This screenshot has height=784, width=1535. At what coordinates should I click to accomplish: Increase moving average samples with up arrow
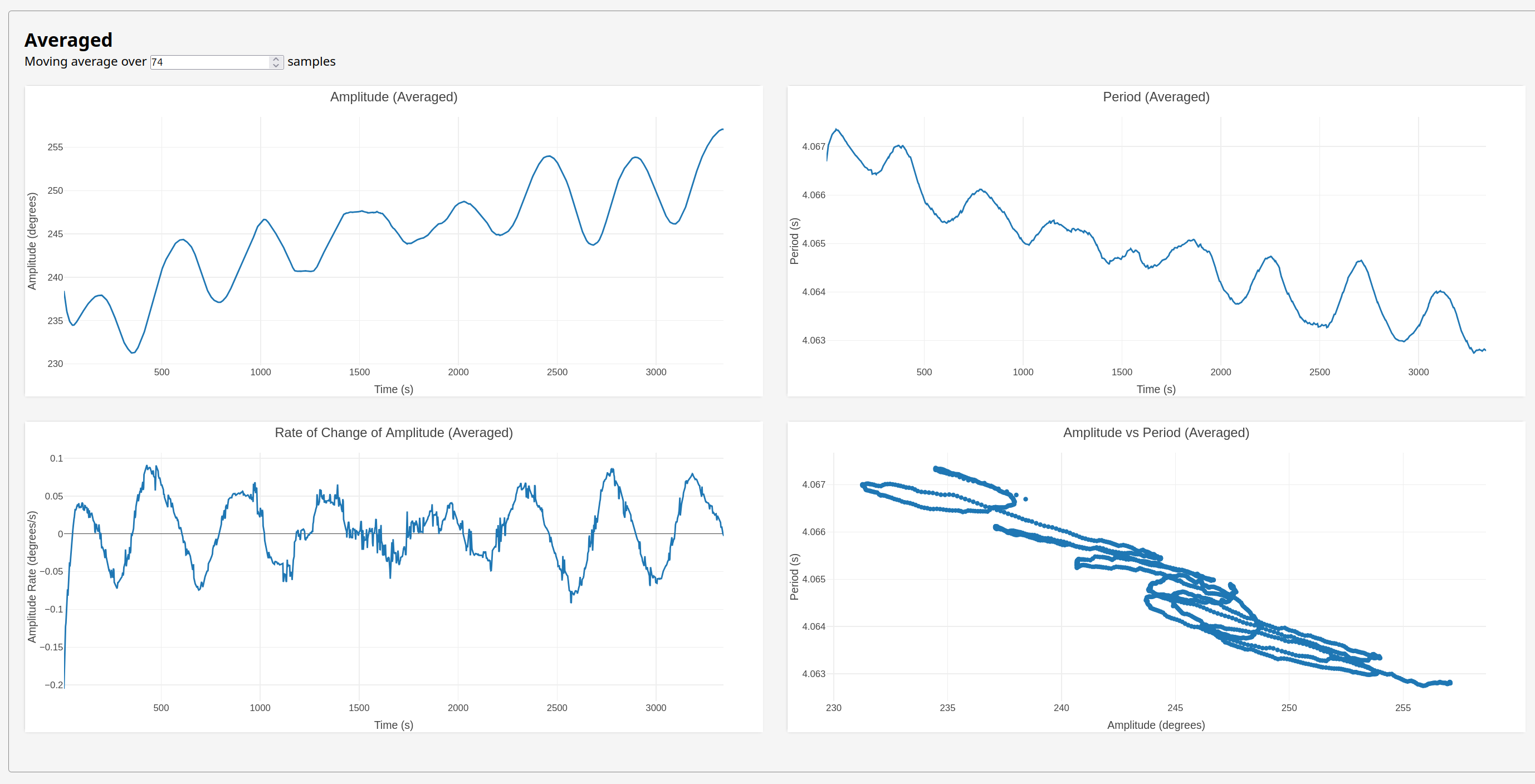276,59
